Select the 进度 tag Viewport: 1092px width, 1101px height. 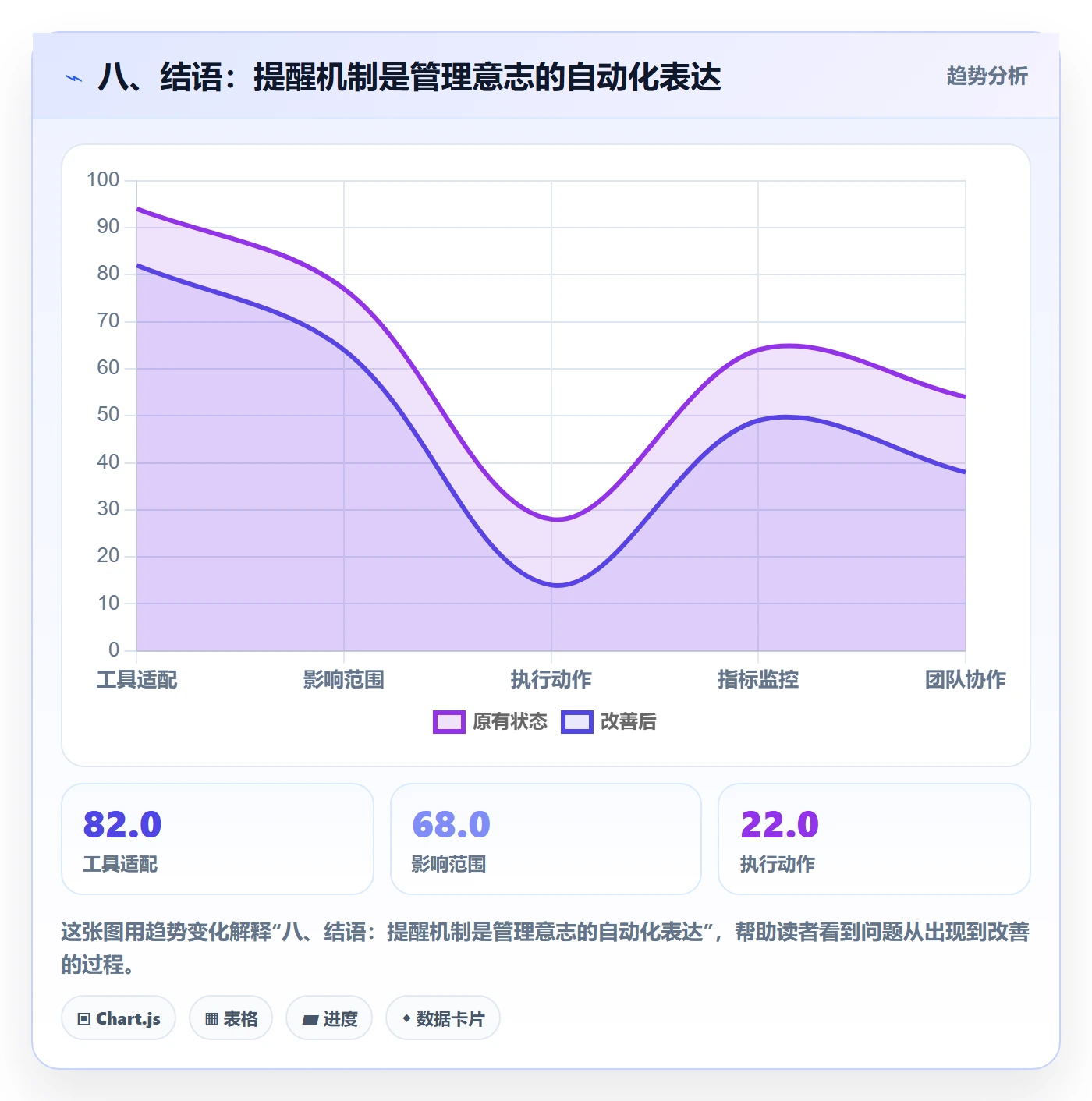point(329,1018)
